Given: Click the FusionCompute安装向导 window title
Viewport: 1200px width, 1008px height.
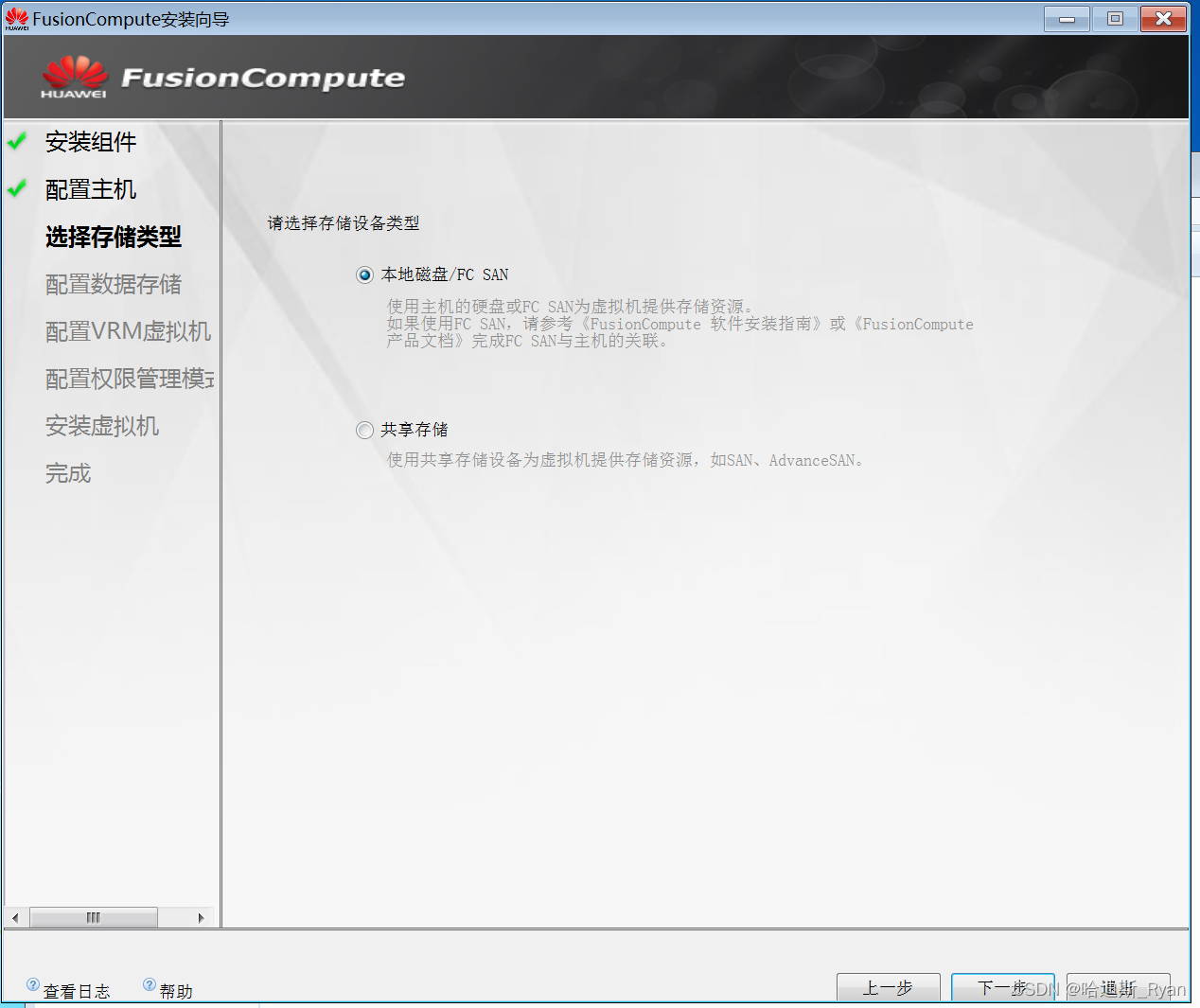Looking at the screenshot, I should (131, 19).
